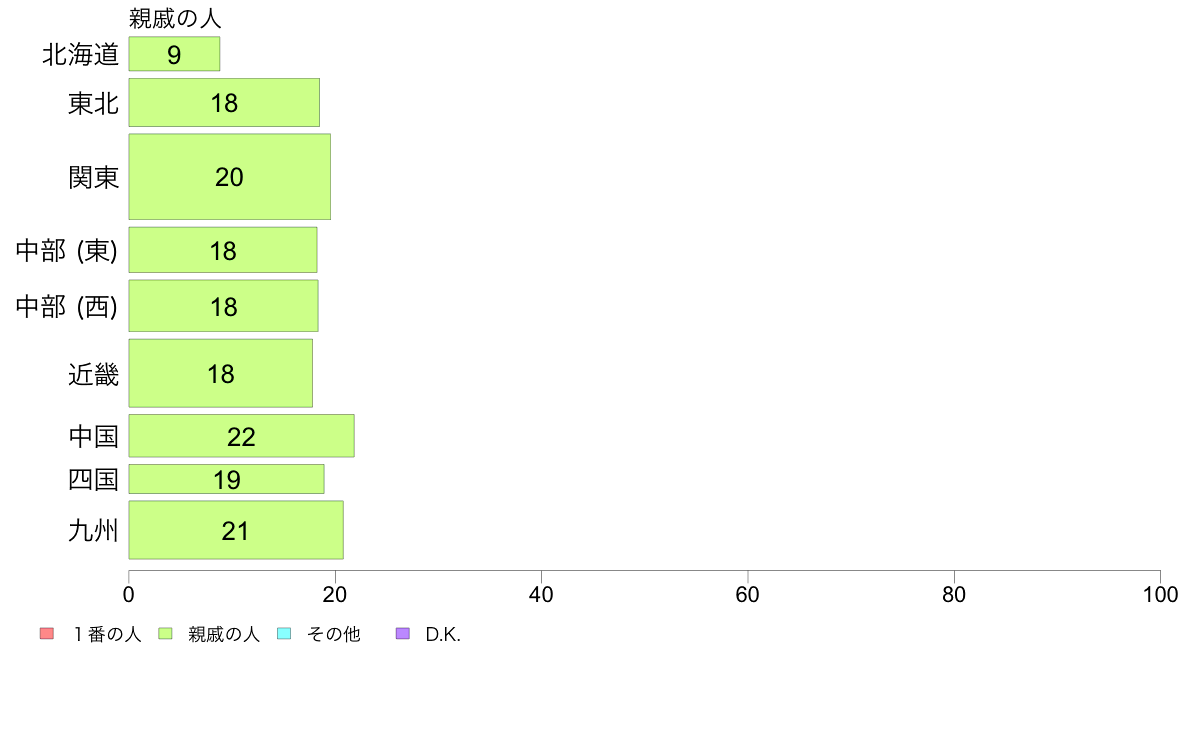Select the 中部 (東) bar
1188x736 pixels.
click(x=223, y=250)
